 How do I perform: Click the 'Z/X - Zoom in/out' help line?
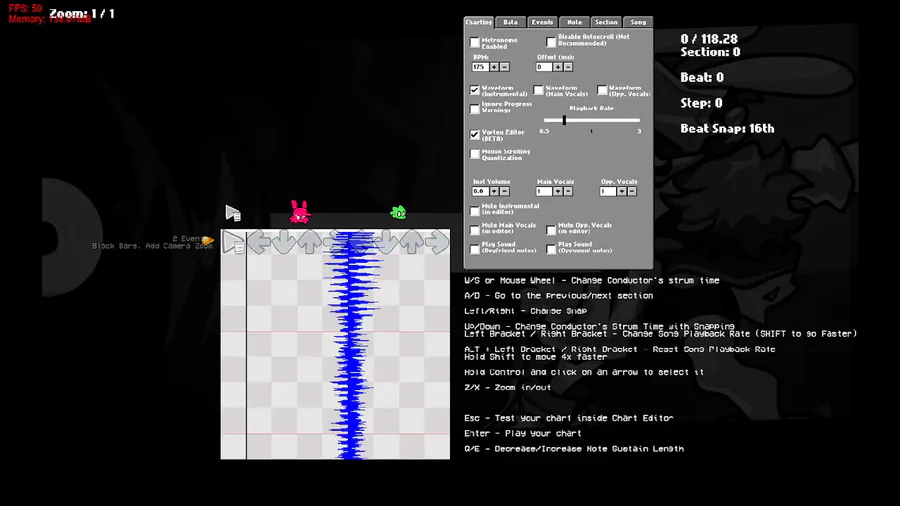coord(507,387)
